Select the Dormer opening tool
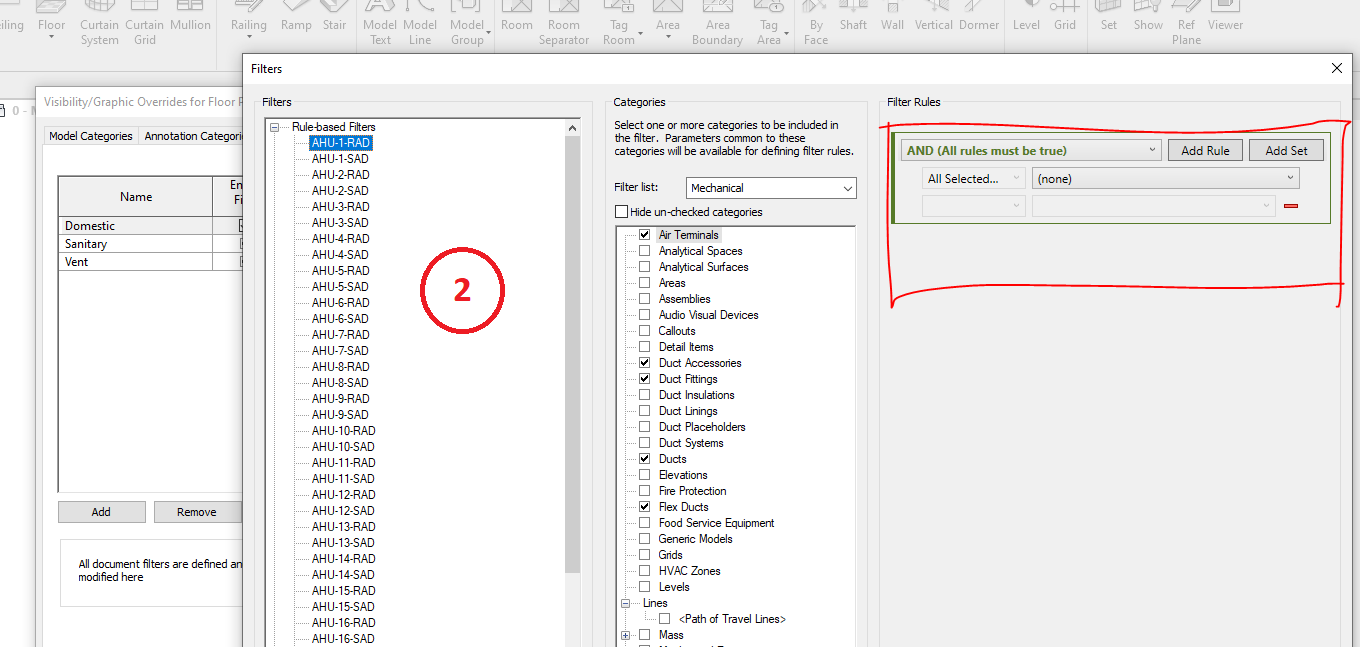This screenshot has width=1360, height=647. (x=979, y=18)
